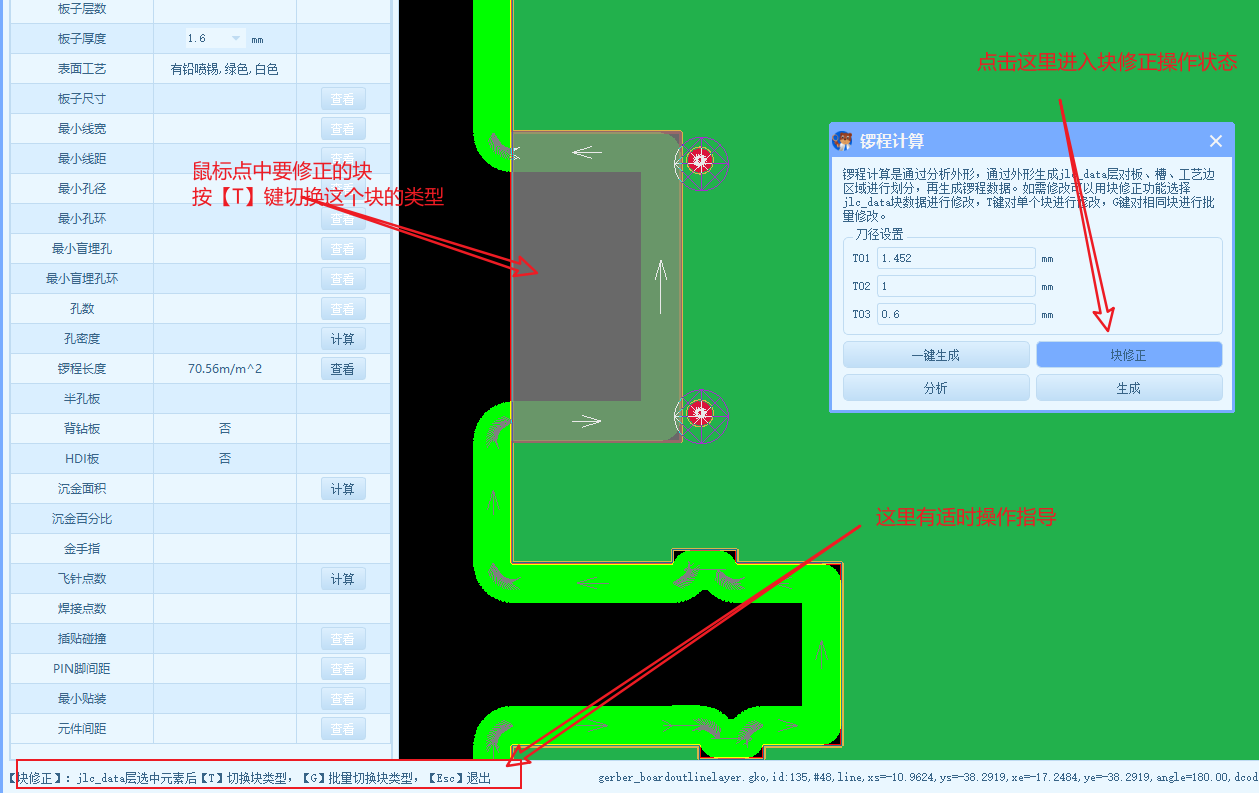Click the 锣程计算 dialog title icon

[843, 141]
